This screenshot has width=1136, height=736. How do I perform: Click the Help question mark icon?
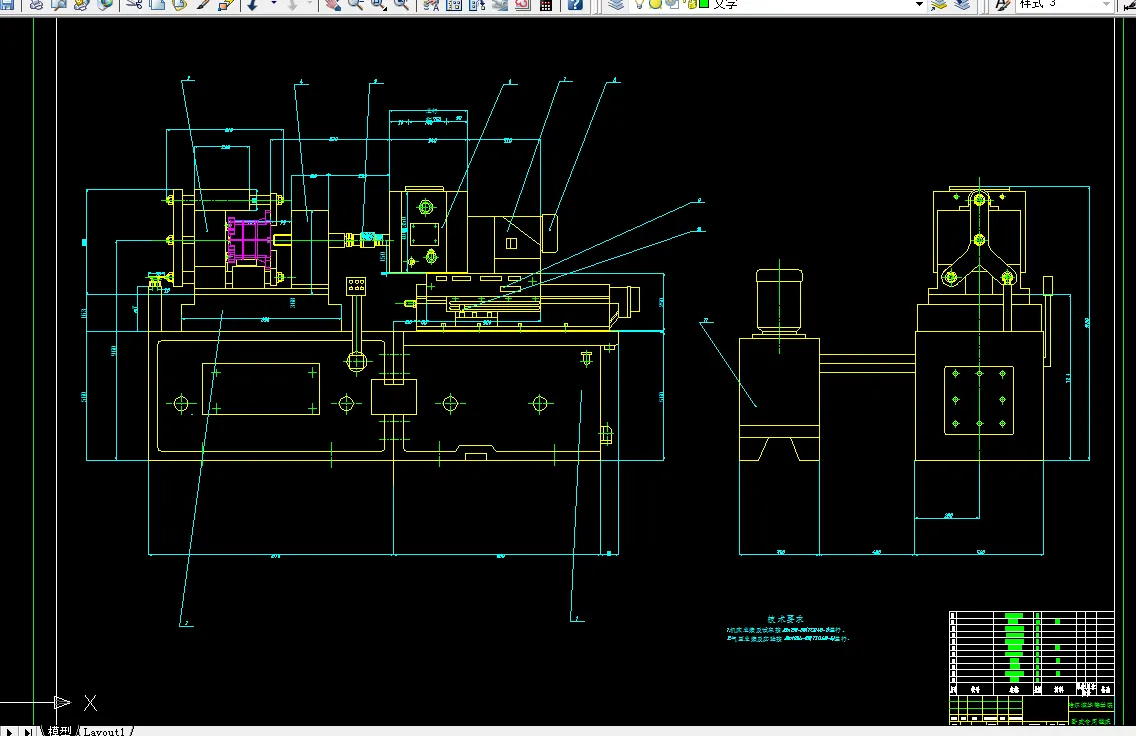click(575, 4)
